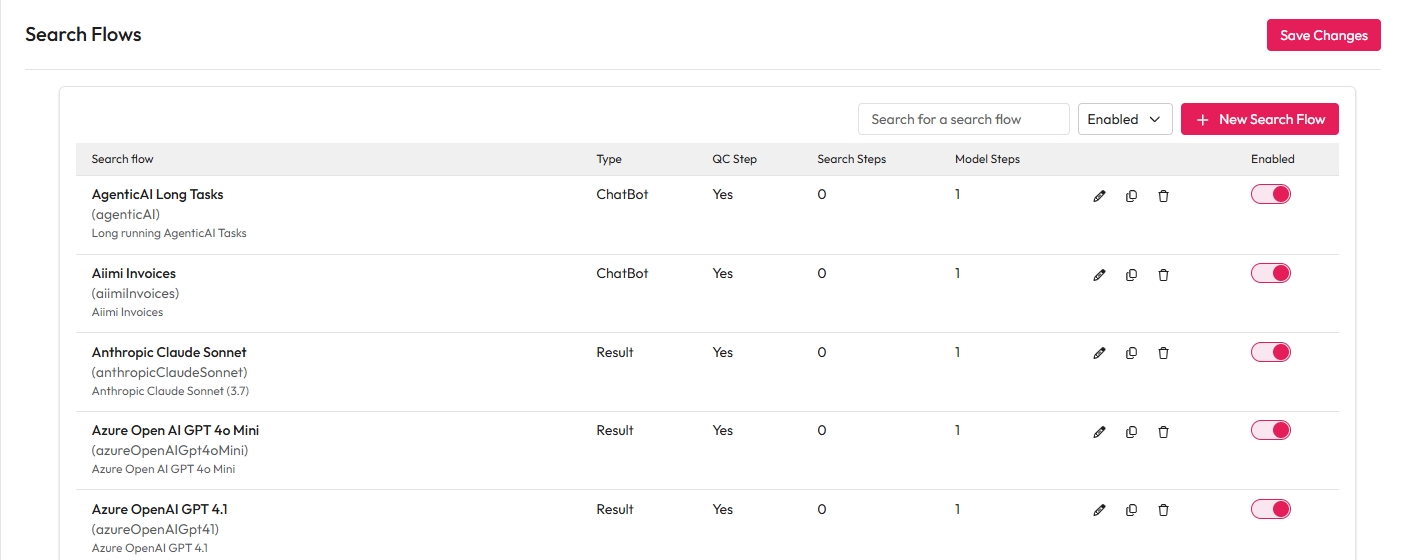Edit the AgenticAI Long Tasks flow

tap(1099, 196)
